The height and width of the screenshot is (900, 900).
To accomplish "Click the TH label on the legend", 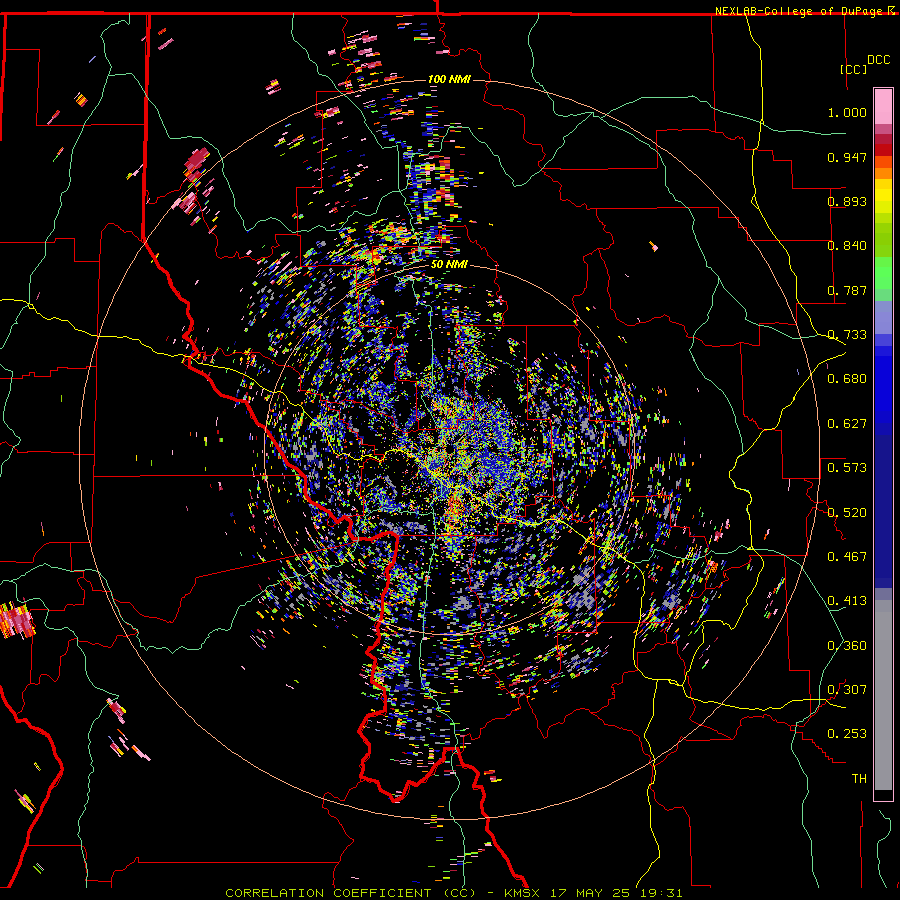I will coord(859,779).
